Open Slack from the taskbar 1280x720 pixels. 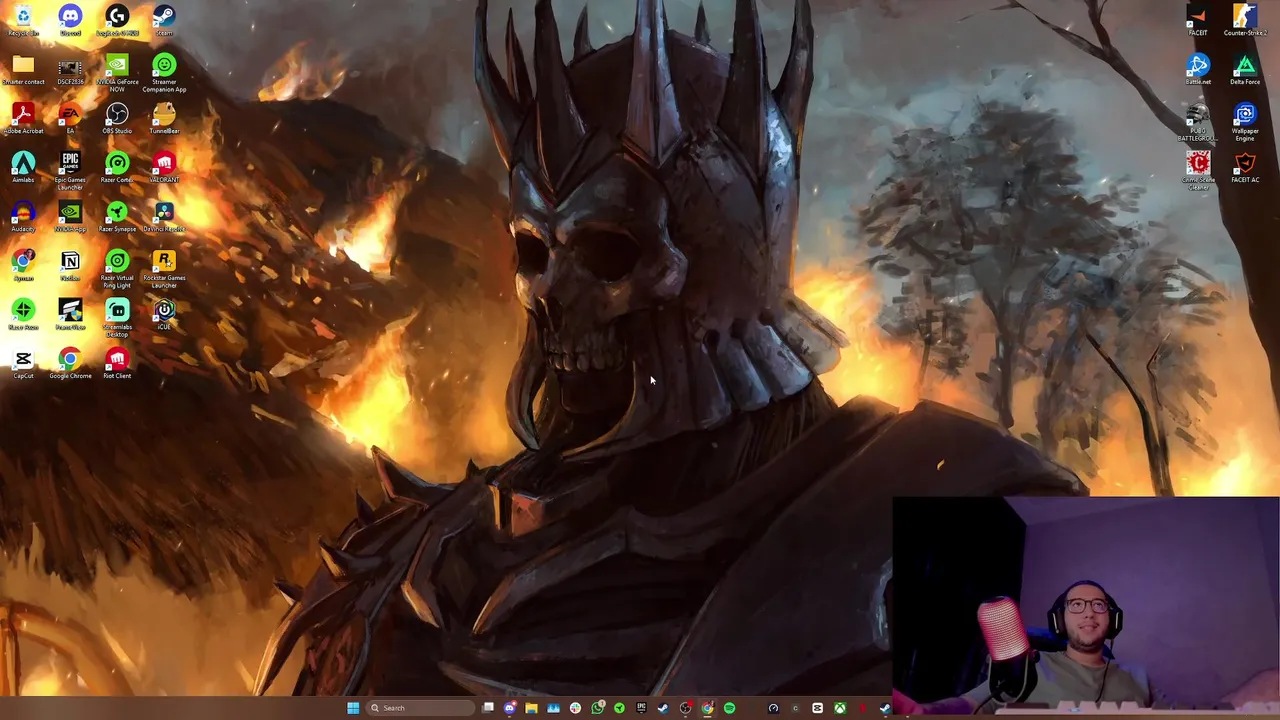pos(575,708)
